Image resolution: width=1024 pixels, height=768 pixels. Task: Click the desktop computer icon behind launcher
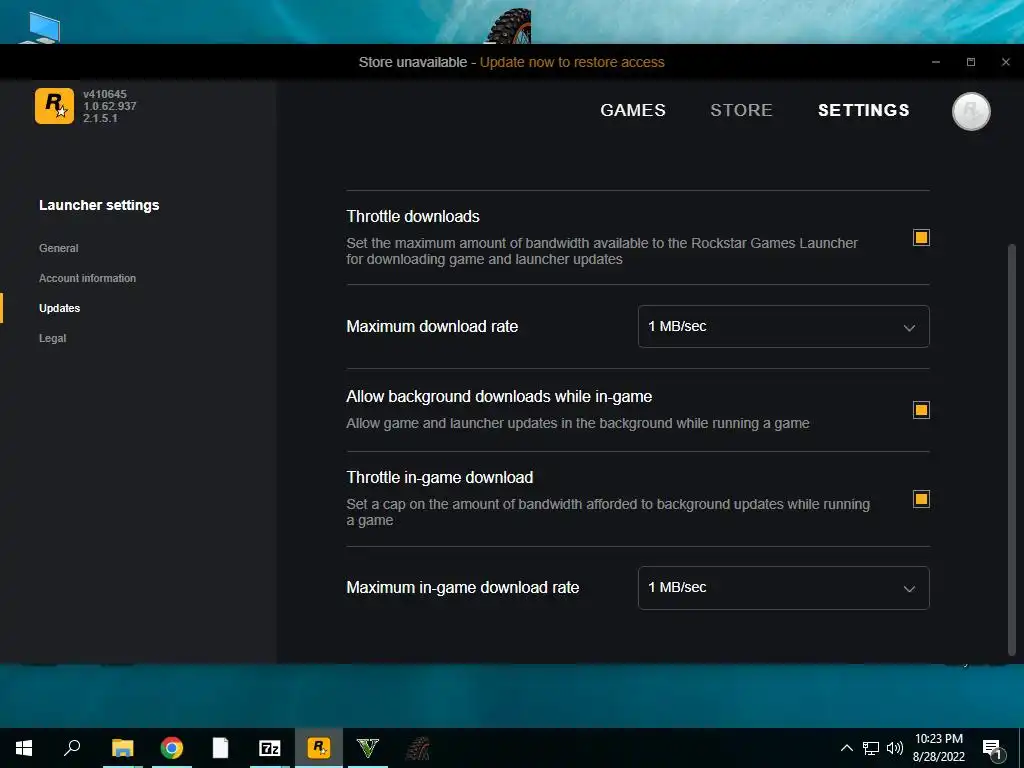click(43, 27)
